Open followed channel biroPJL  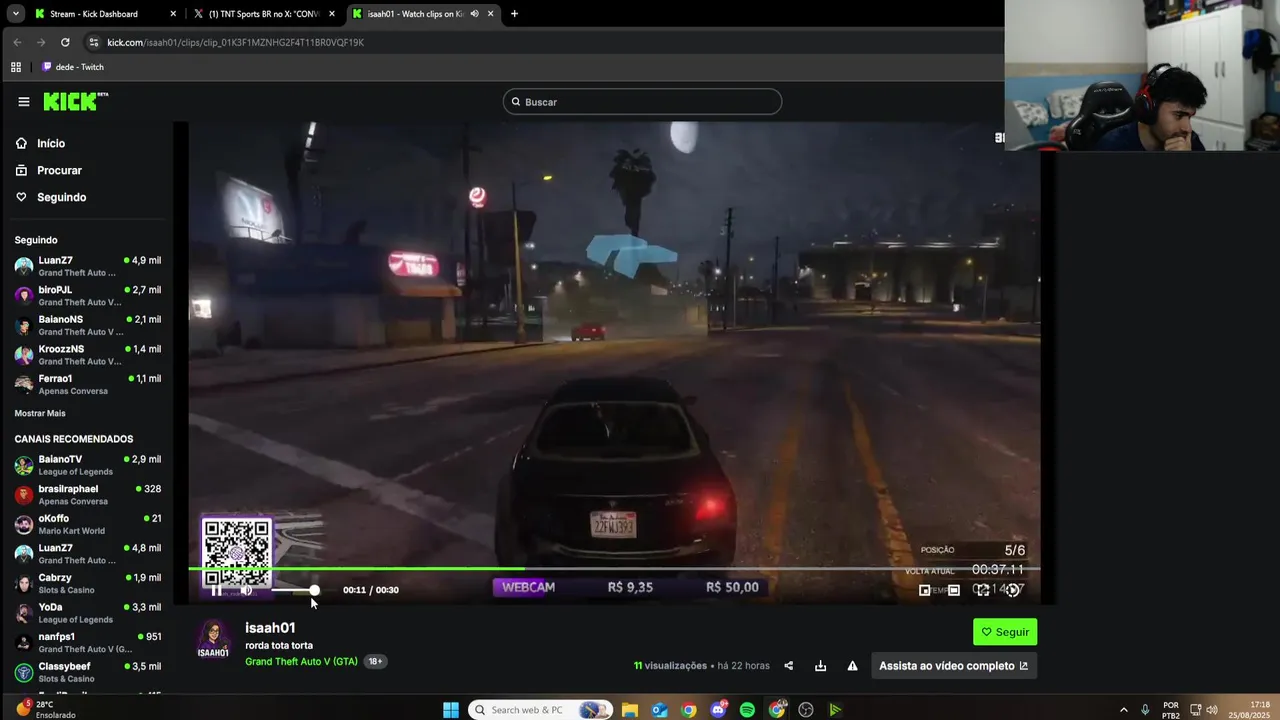[x=88, y=295]
